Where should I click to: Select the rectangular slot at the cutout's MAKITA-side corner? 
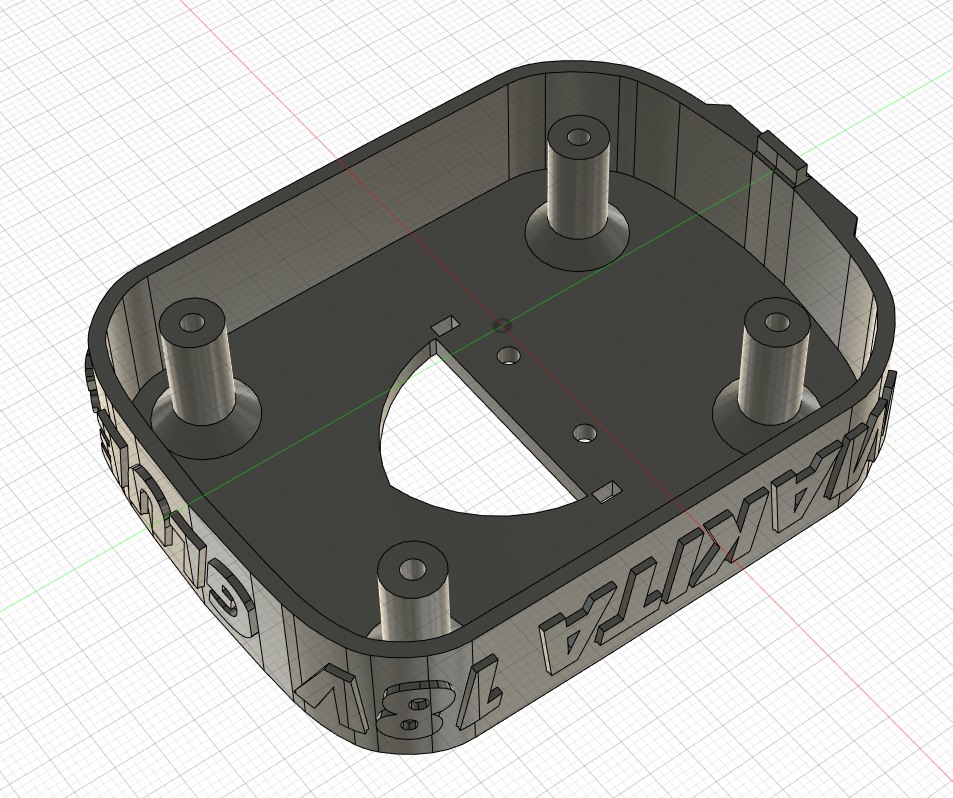click(x=608, y=492)
